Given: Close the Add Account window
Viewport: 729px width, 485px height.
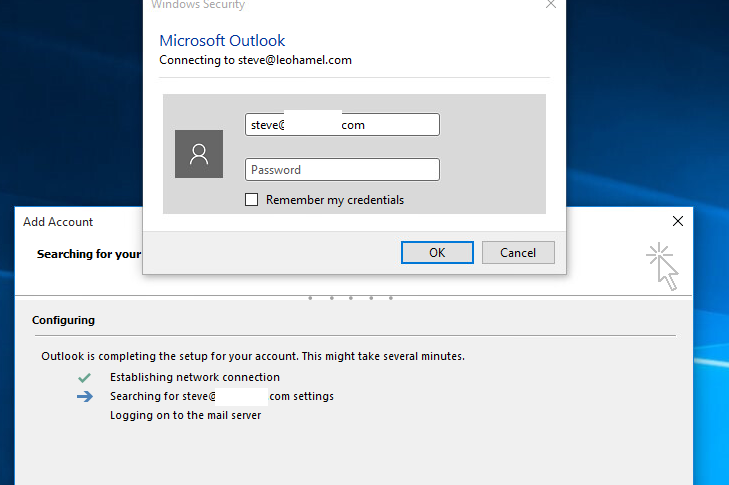Looking at the screenshot, I should (x=678, y=221).
